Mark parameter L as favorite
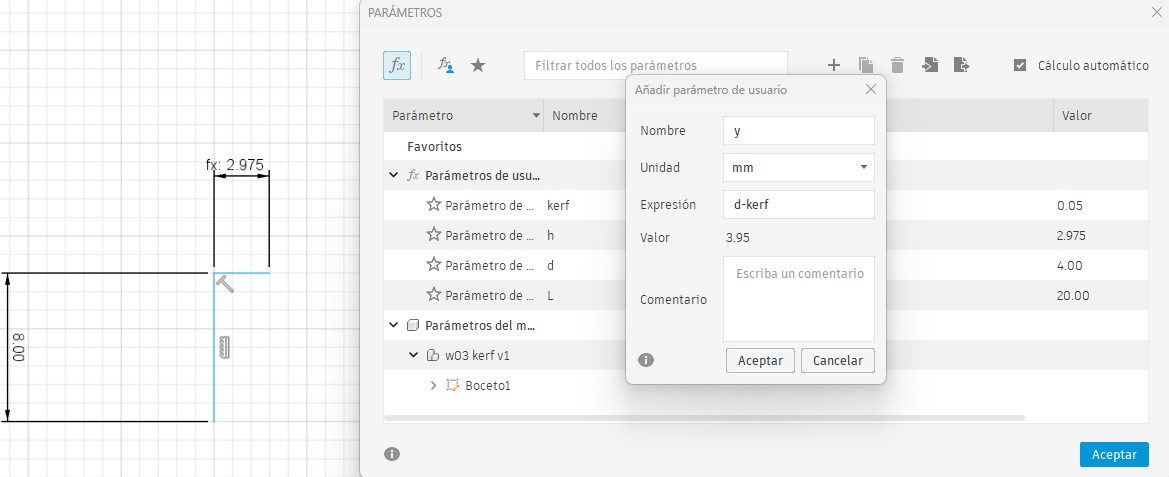 point(434,295)
